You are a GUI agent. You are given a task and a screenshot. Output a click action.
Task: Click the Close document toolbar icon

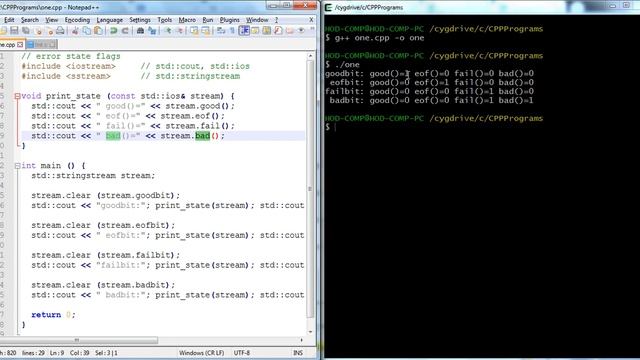(38, 31)
